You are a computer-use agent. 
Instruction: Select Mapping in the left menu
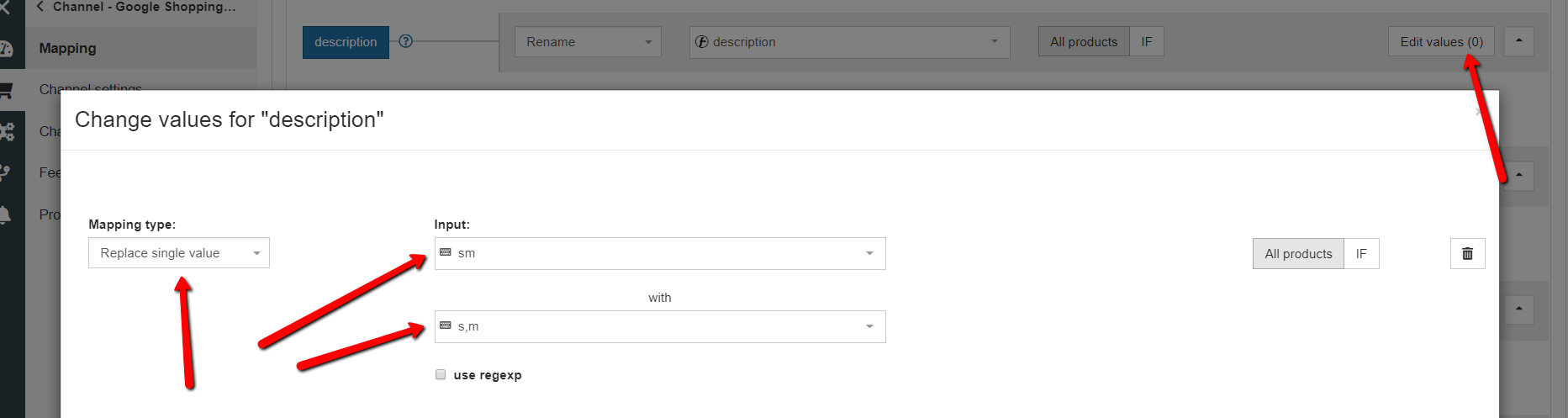[x=67, y=48]
